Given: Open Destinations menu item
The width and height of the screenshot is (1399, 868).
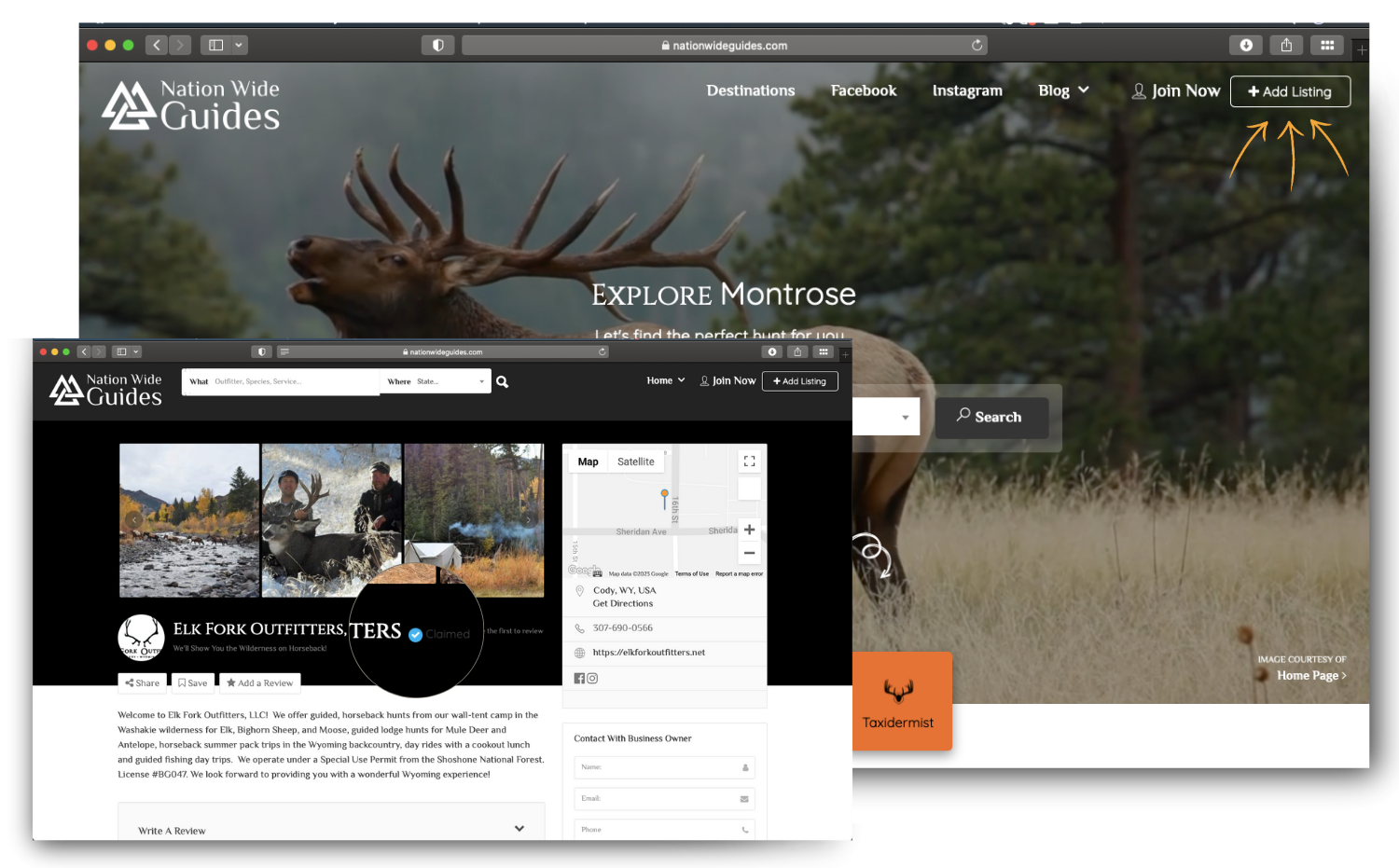Looking at the screenshot, I should (751, 90).
